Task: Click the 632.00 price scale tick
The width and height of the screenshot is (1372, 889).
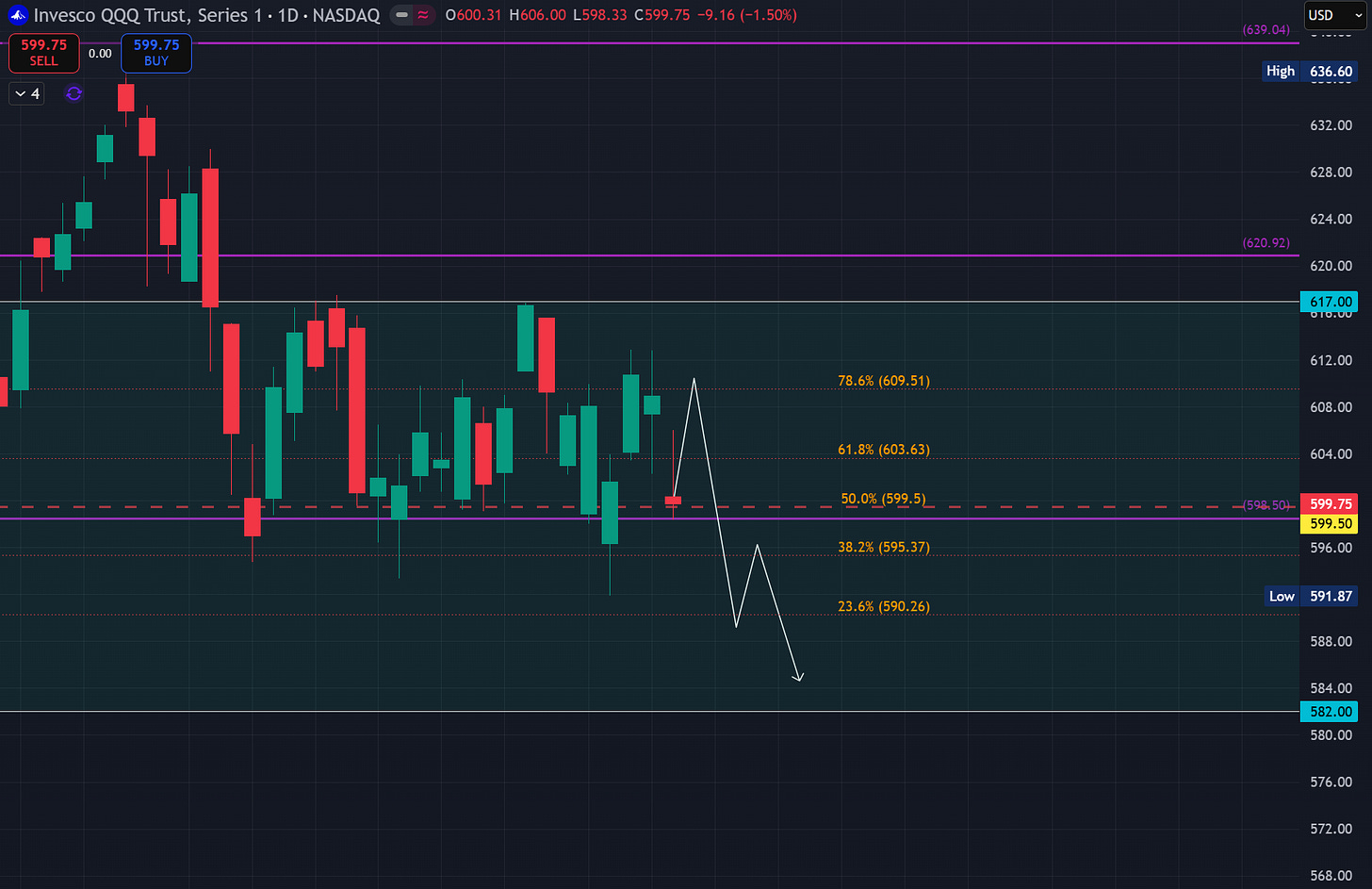Action: click(x=1331, y=125)
